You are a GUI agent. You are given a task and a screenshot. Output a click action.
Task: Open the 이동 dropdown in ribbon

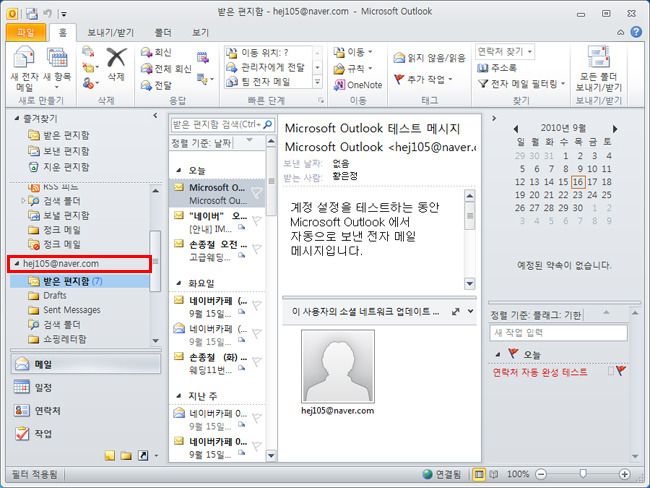(354, 52)
